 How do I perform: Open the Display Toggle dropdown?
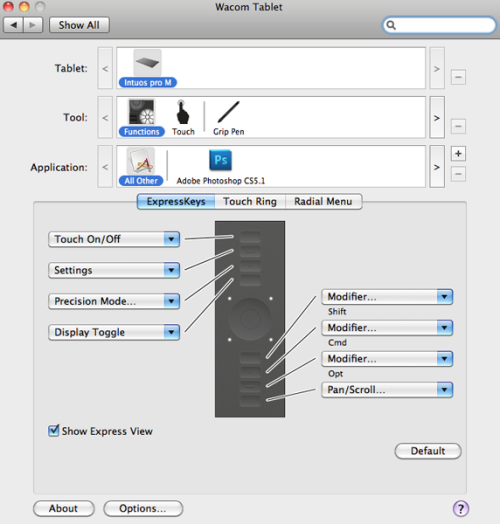tap(114, 332)
